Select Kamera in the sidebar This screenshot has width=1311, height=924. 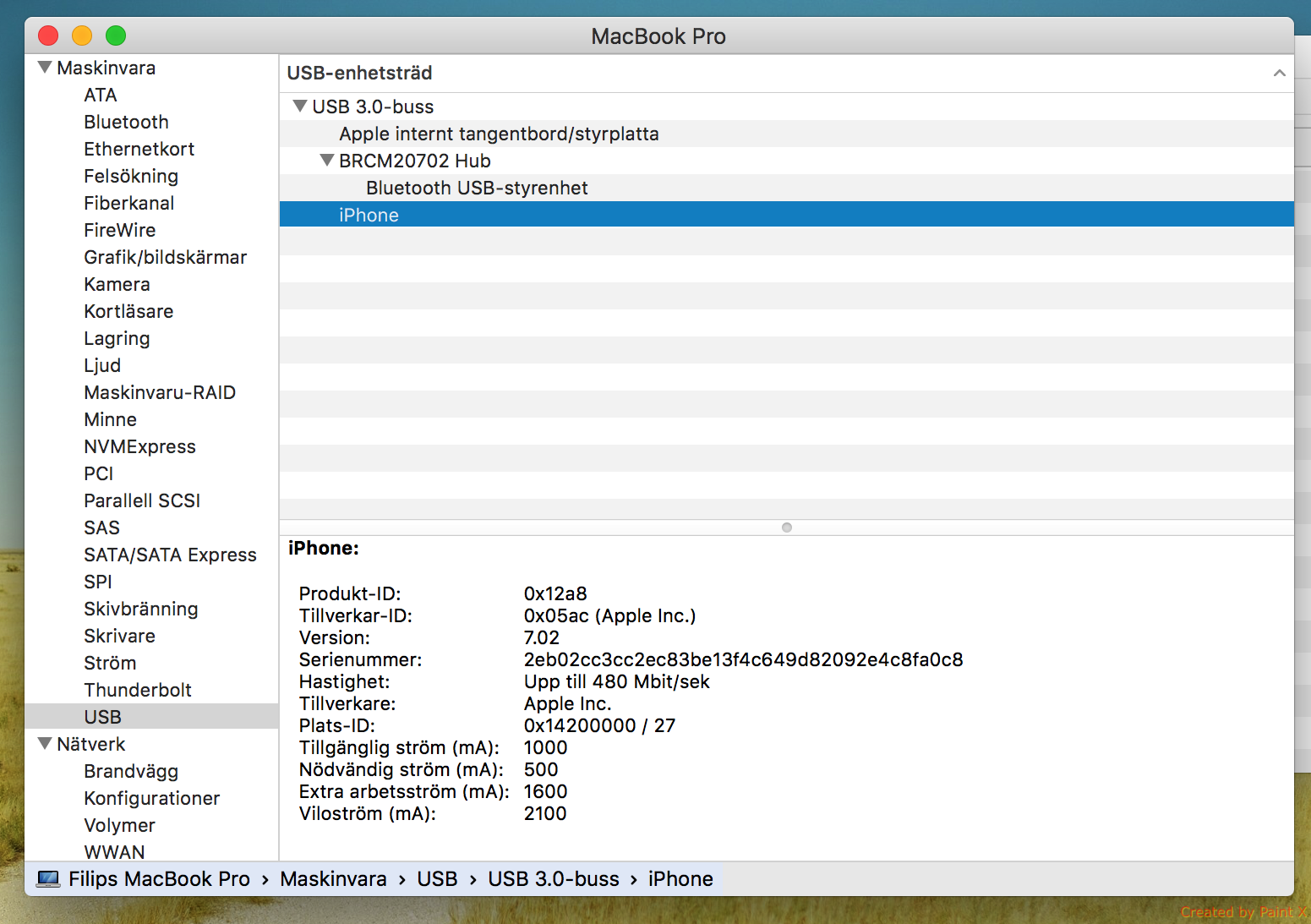[x=117, y=284]
